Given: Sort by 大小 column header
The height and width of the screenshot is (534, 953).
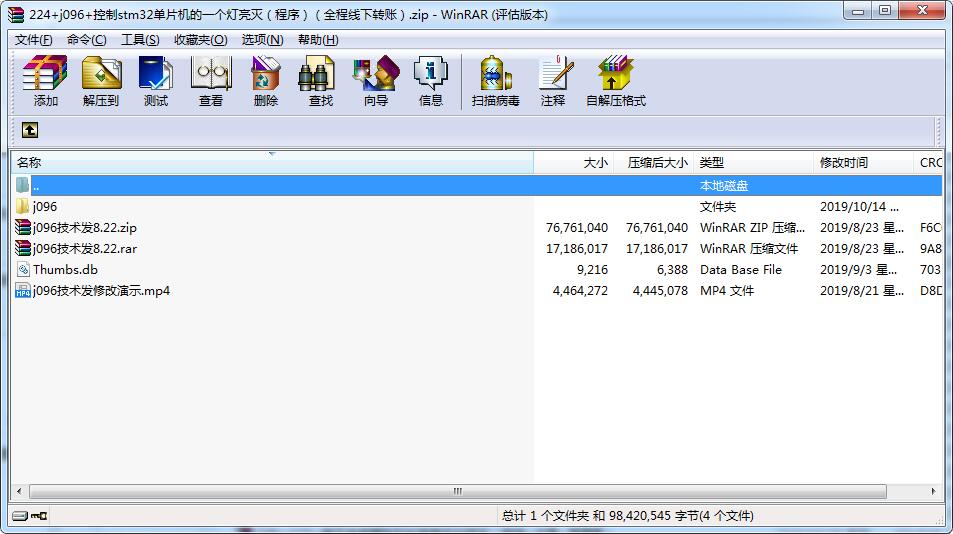Looking at the screenshot, I should [x=573, y=163].
